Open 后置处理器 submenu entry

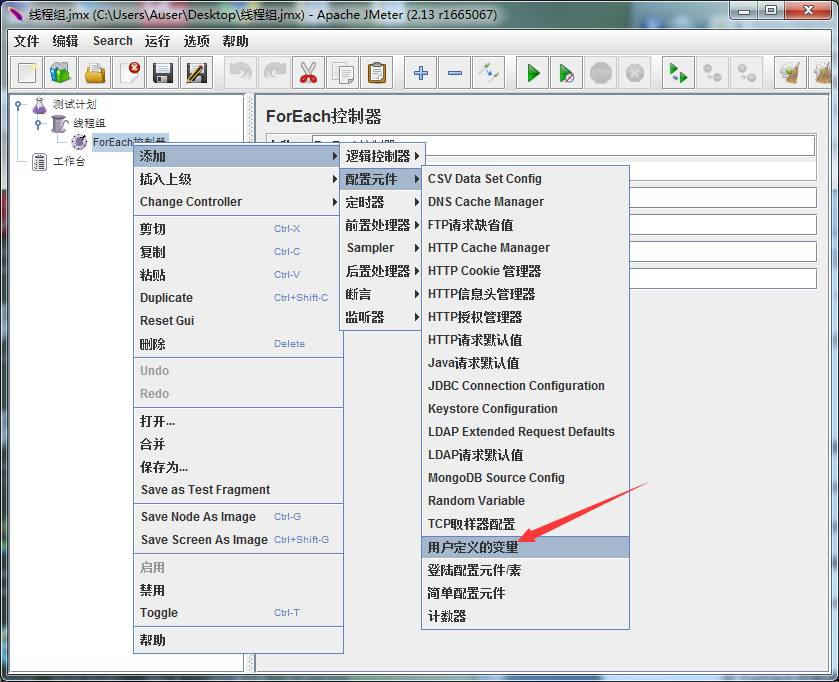click(381, 271)
